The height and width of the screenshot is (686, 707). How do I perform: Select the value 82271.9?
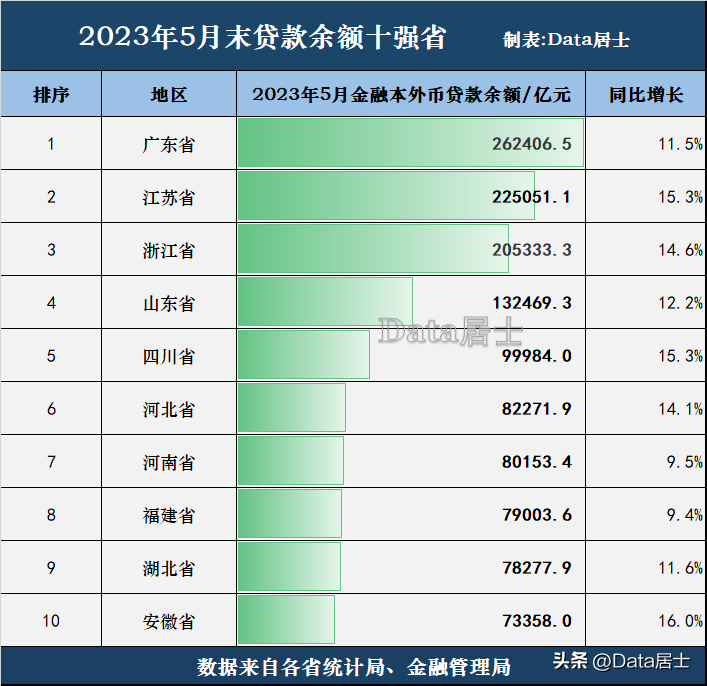pyautogui.click(x=537, y=409)
